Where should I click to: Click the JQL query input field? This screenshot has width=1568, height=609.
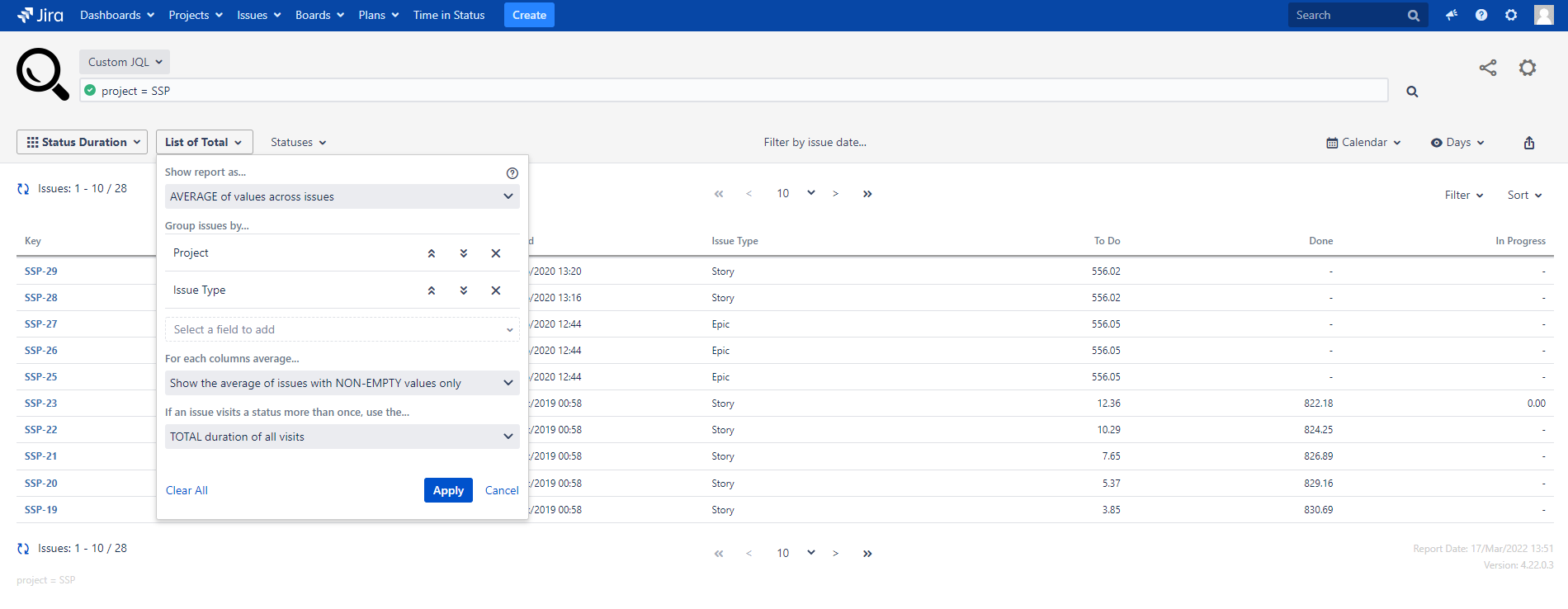coord(734,91)
